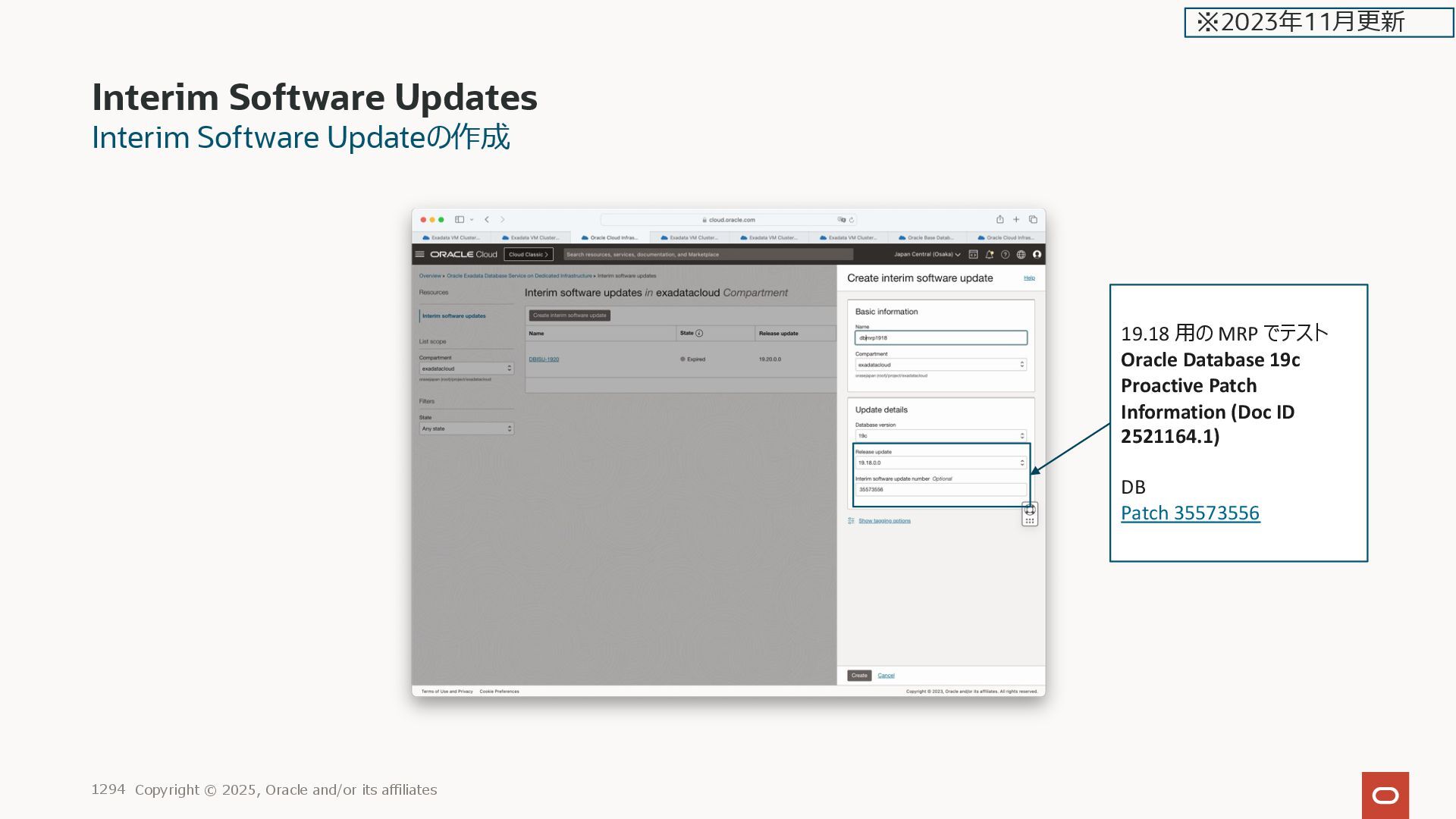Select the Interim software updates sidebar item
Image resolution: width=1456 pixels, height=819 pixels.
(x=454, y=316)
